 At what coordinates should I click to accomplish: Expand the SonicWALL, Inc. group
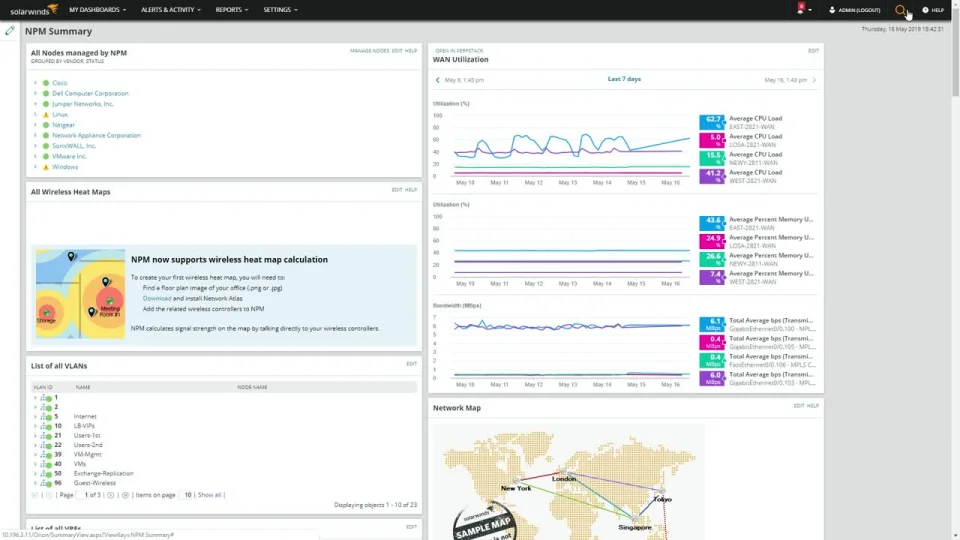36,146
